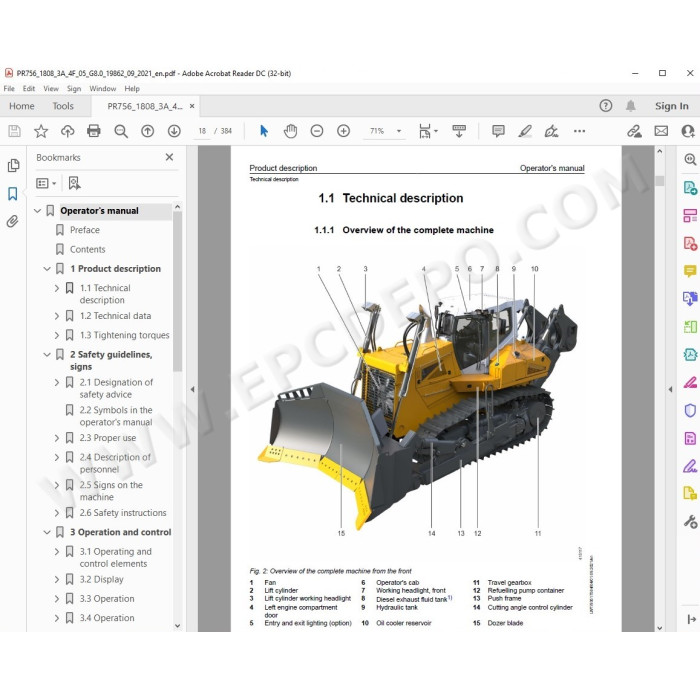The height and width of the screenshot is (700, 700).
Task: Close the PR756 document tab
Action: click(x=192, y=106)
